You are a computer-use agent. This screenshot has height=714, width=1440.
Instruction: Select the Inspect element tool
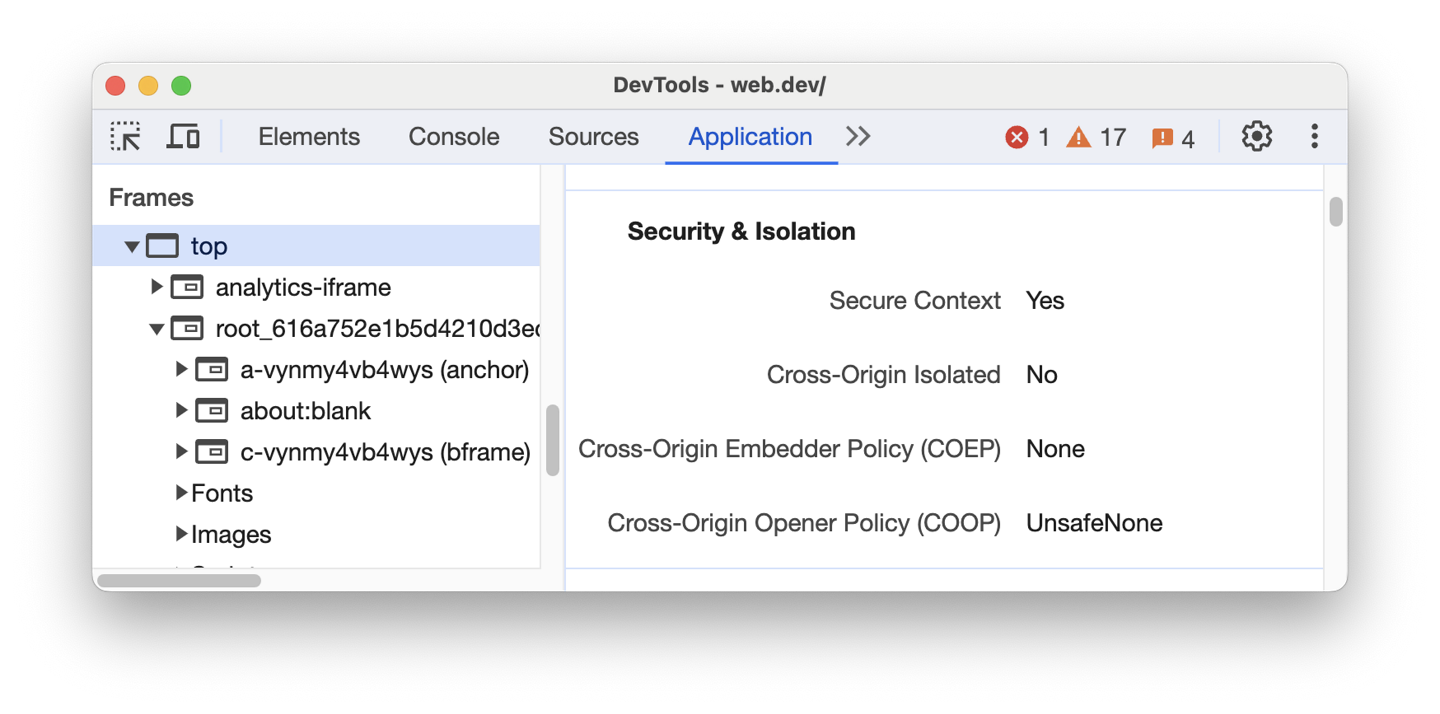(x=124, y=136)
